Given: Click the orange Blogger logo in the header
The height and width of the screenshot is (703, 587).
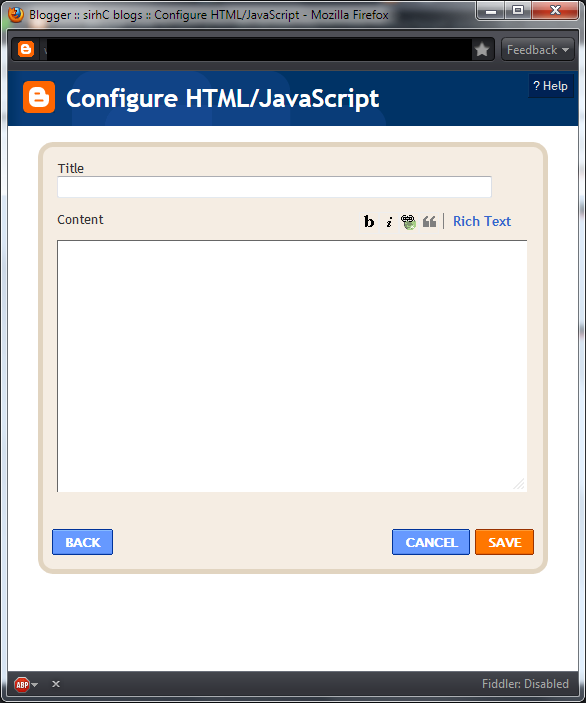Looking at the screenshot, I should [39, 97].
